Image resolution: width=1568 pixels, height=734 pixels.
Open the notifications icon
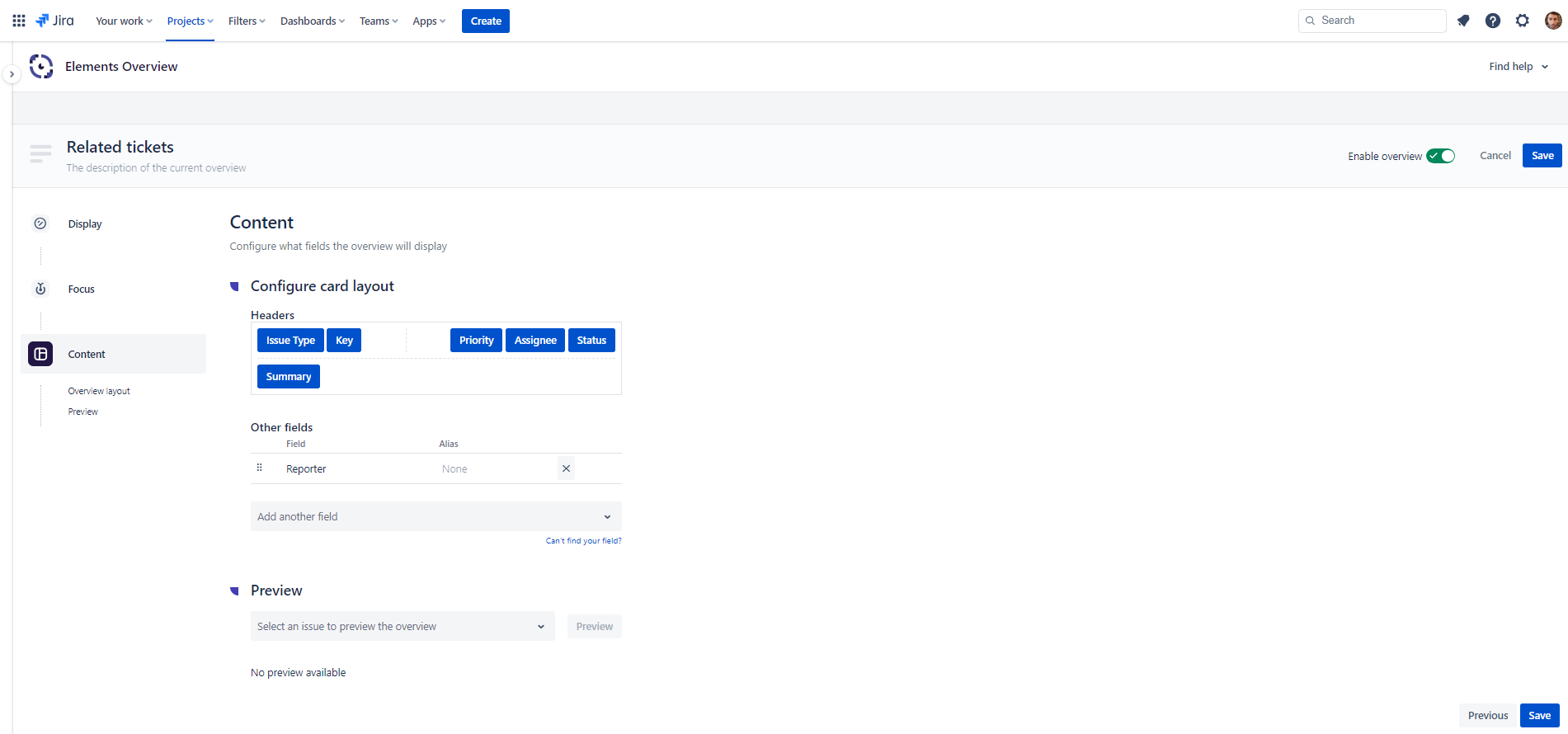(x=1463, y=21)
